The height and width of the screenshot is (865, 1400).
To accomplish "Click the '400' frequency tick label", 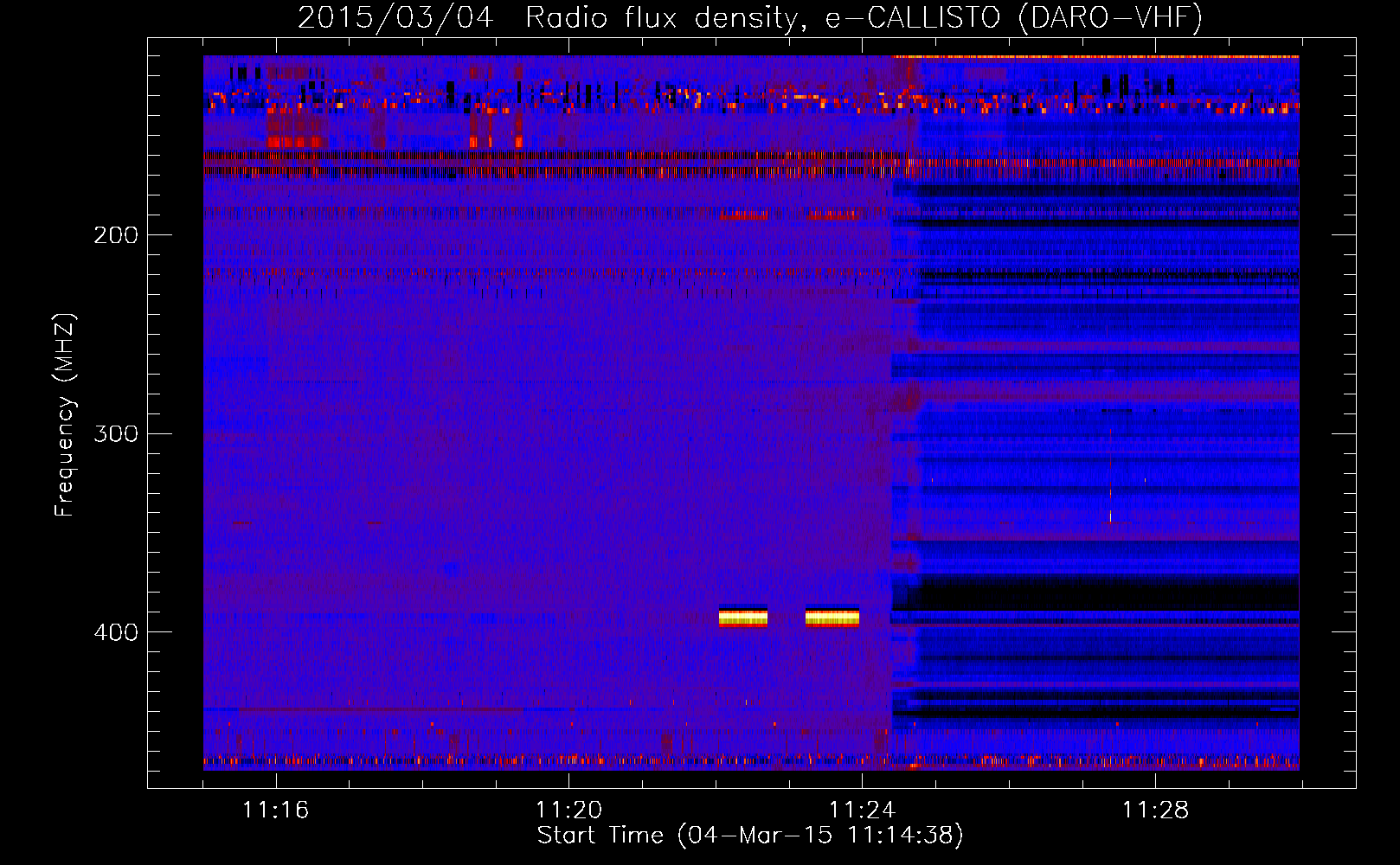I will click(x=116, y=632).
